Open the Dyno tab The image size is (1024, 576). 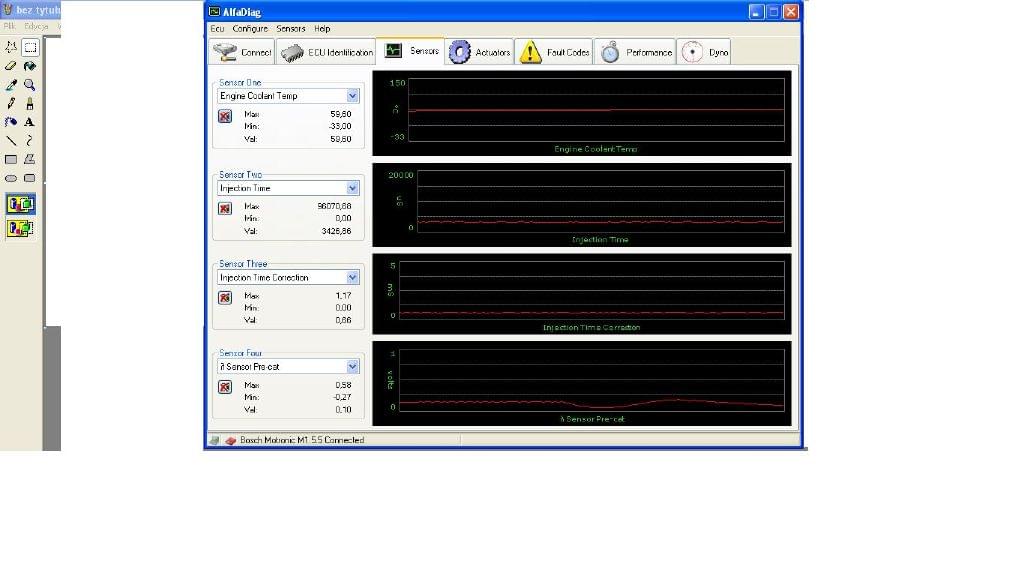click(x=704, y=52)
